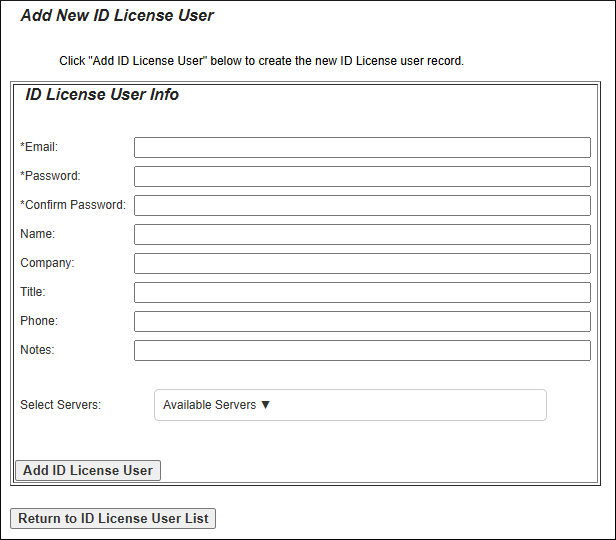The height and width of the screenshot is (540, 616).
Task: Click the Name label text
Action: 37,234
